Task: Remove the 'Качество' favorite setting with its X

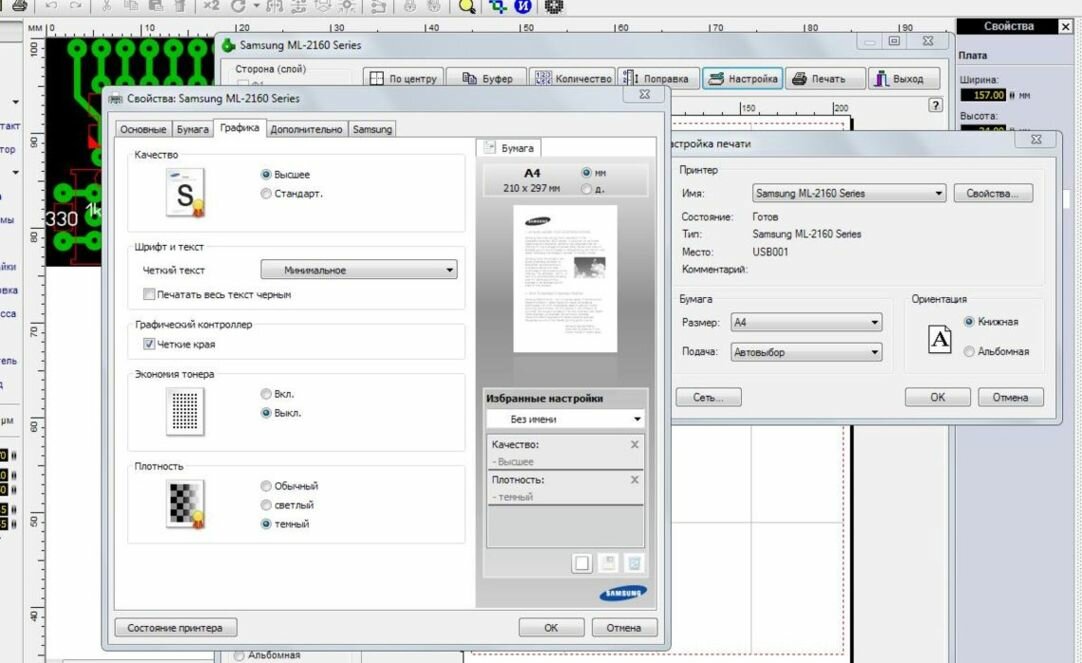Action: point(634,444)
